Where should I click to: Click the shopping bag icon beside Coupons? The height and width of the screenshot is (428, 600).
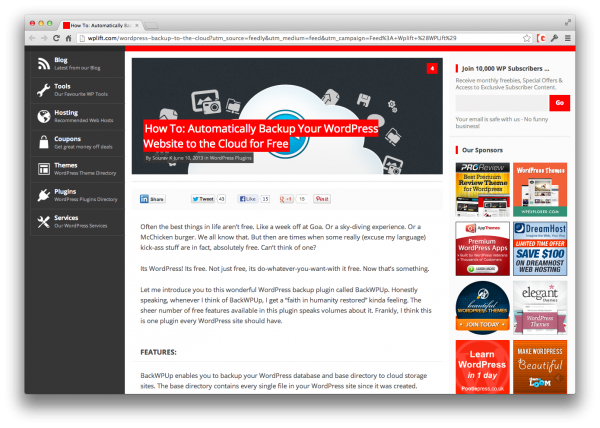(44, 142)
